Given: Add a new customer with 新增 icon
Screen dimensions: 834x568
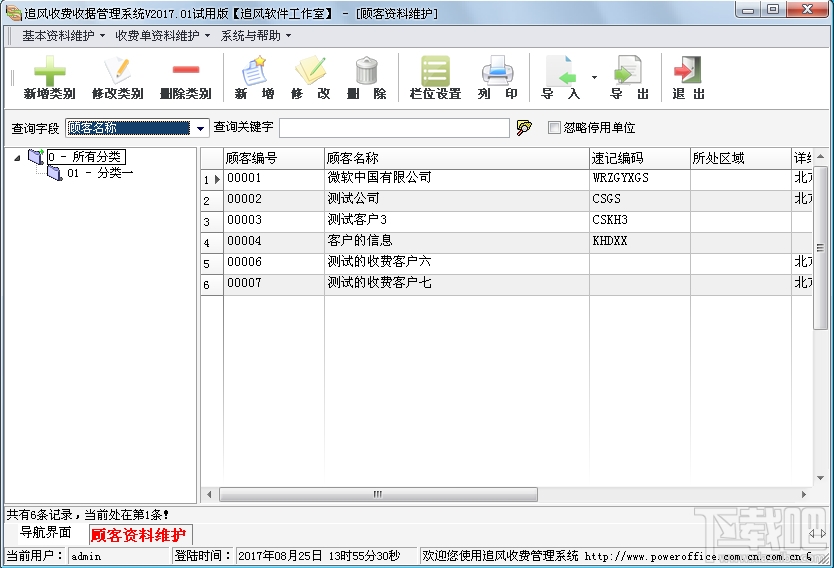Looking at the screenshot, I should (x=254, y=71).
